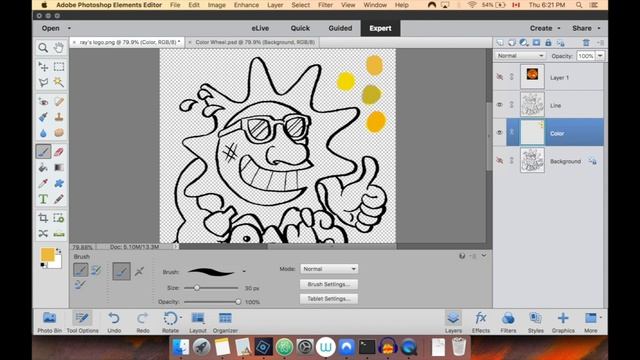Viewport: 640px width, 360px height.
Task: Expand the Open button dropdown arrow
Action: pos(69,28)
